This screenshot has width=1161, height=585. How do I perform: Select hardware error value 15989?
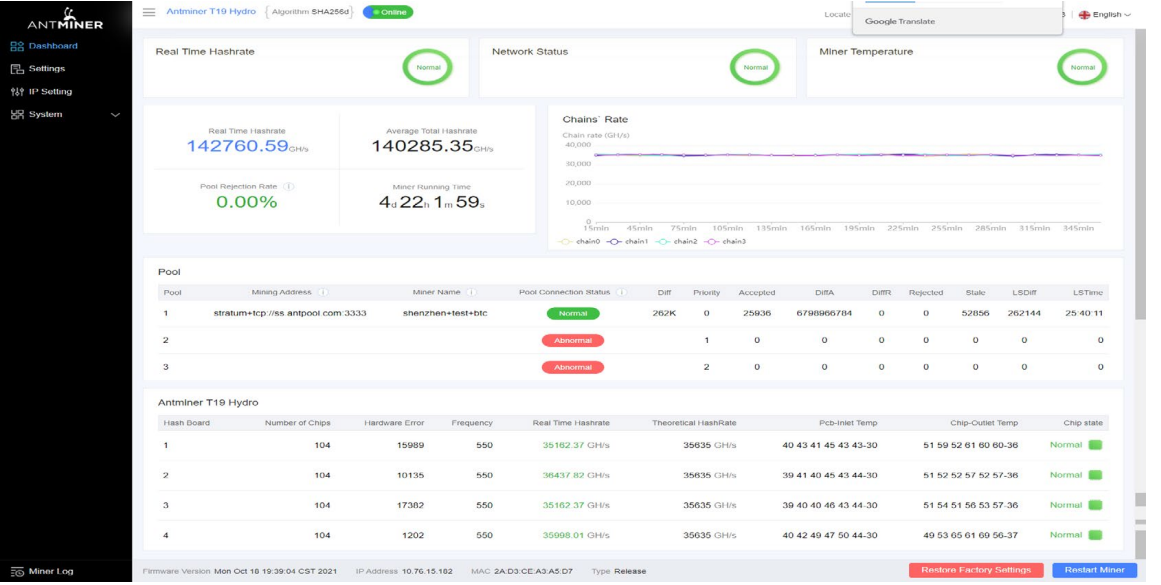coord(410,446)
